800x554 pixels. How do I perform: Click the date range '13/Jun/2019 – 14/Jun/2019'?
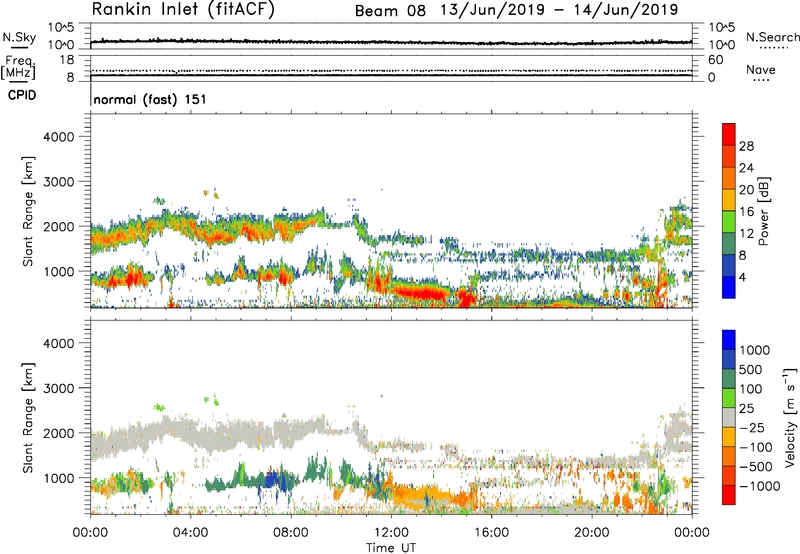point(559,10)
